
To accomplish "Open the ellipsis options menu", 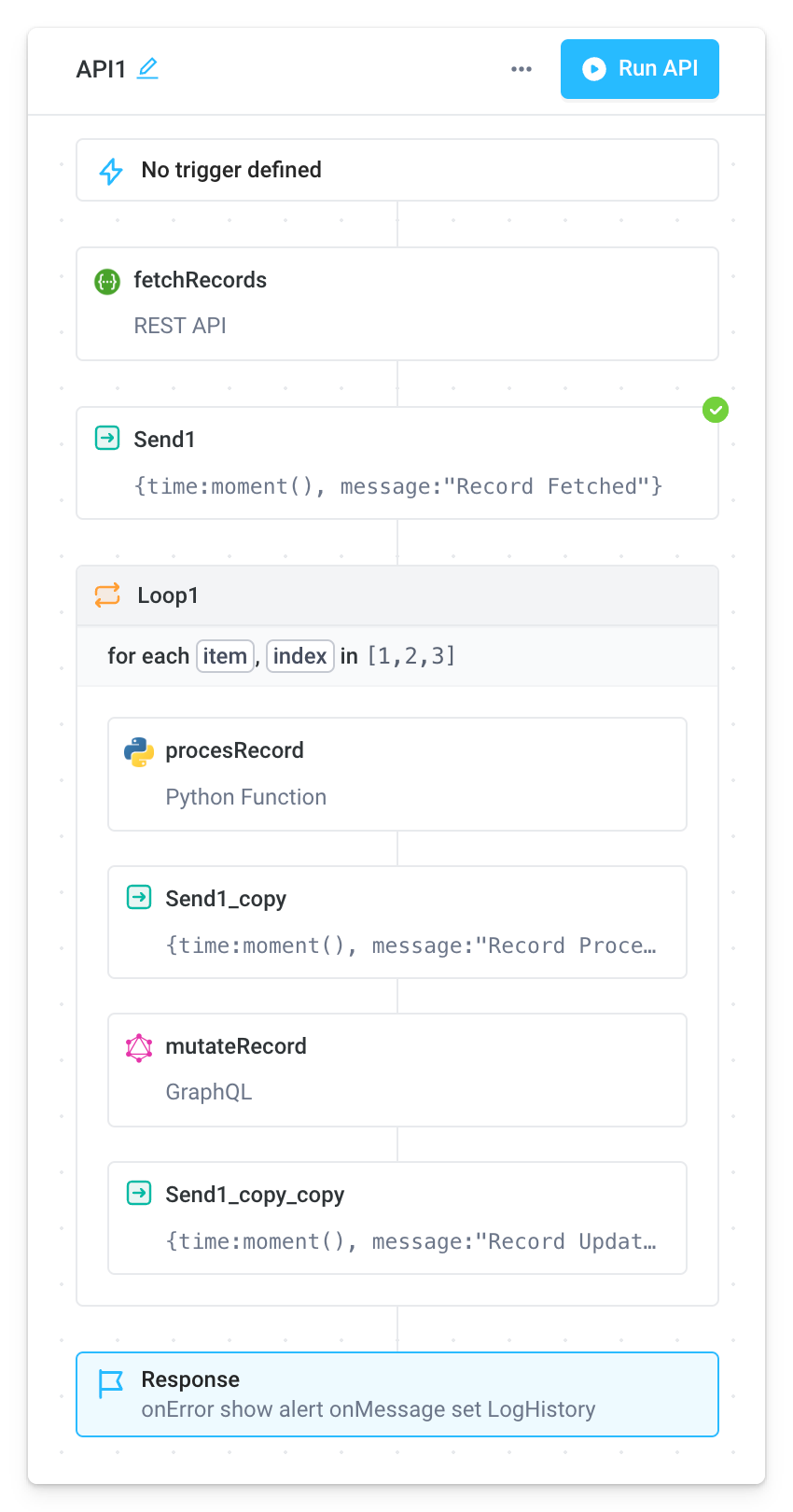I will [521, 69].
